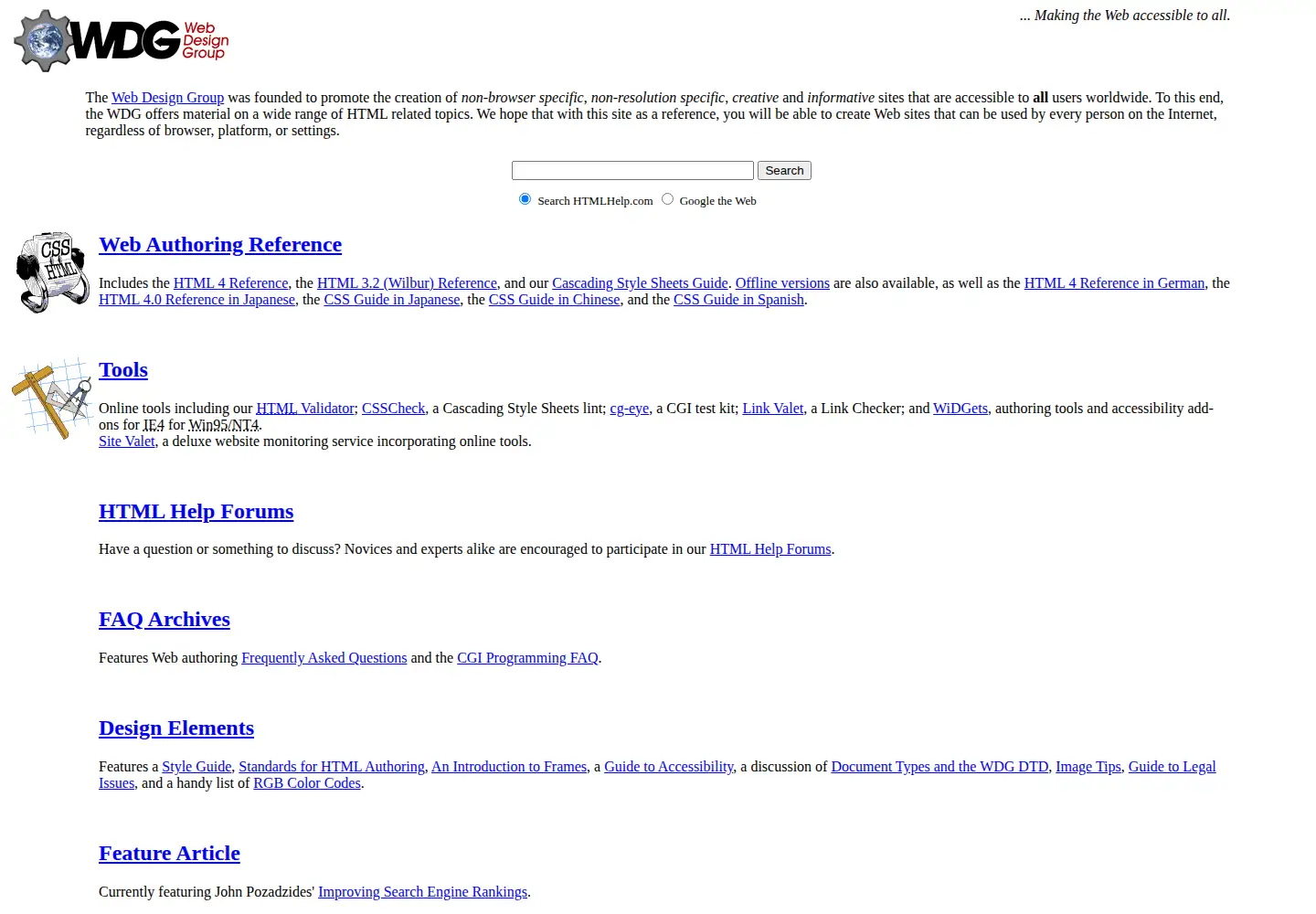Open Document Types and the WDG DTD
The image size is (1316, 914).
(939, 767)
